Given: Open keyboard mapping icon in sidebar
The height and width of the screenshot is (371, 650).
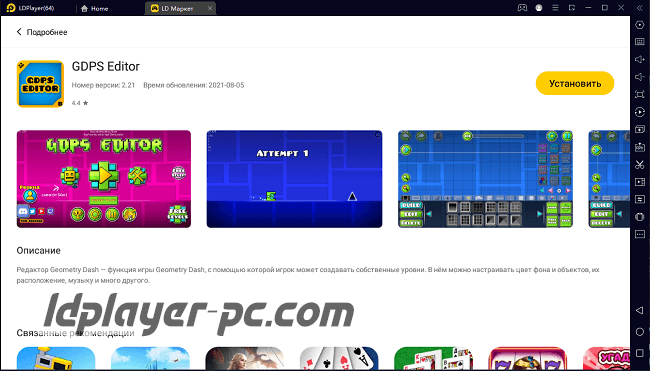Looking at the screenshot, I should [x=640, y=42].
